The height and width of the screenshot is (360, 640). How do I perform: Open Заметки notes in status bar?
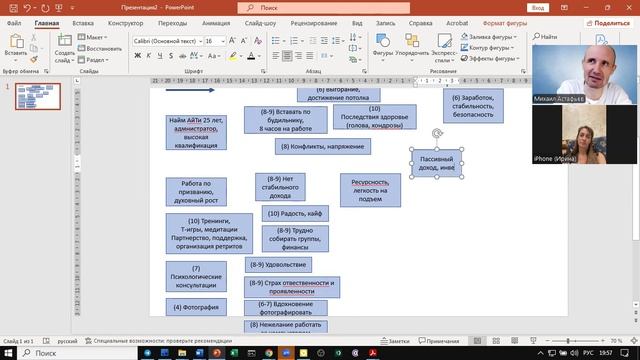pyautogui.click(x=395, y=341)
